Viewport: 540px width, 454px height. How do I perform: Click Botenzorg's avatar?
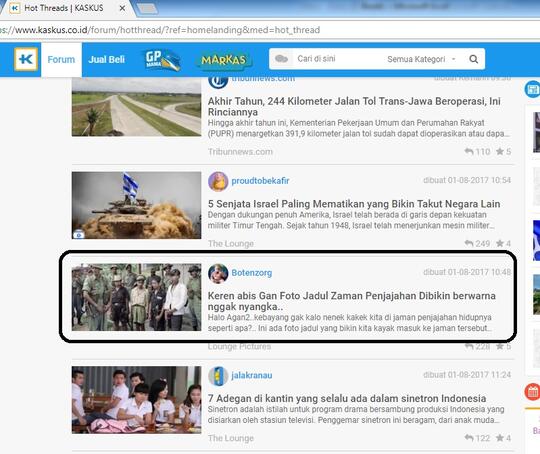pyautogui.click(x=218, y=273)
